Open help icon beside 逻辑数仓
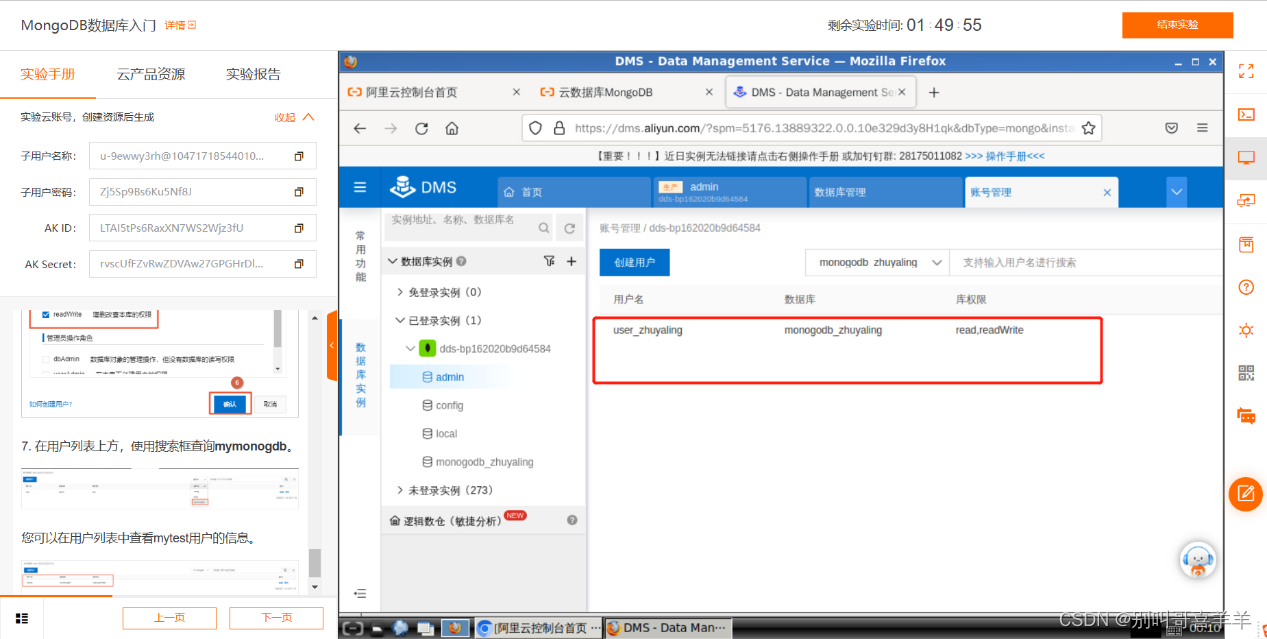This screenshot has width=1267, height=639. pos(572,520)
